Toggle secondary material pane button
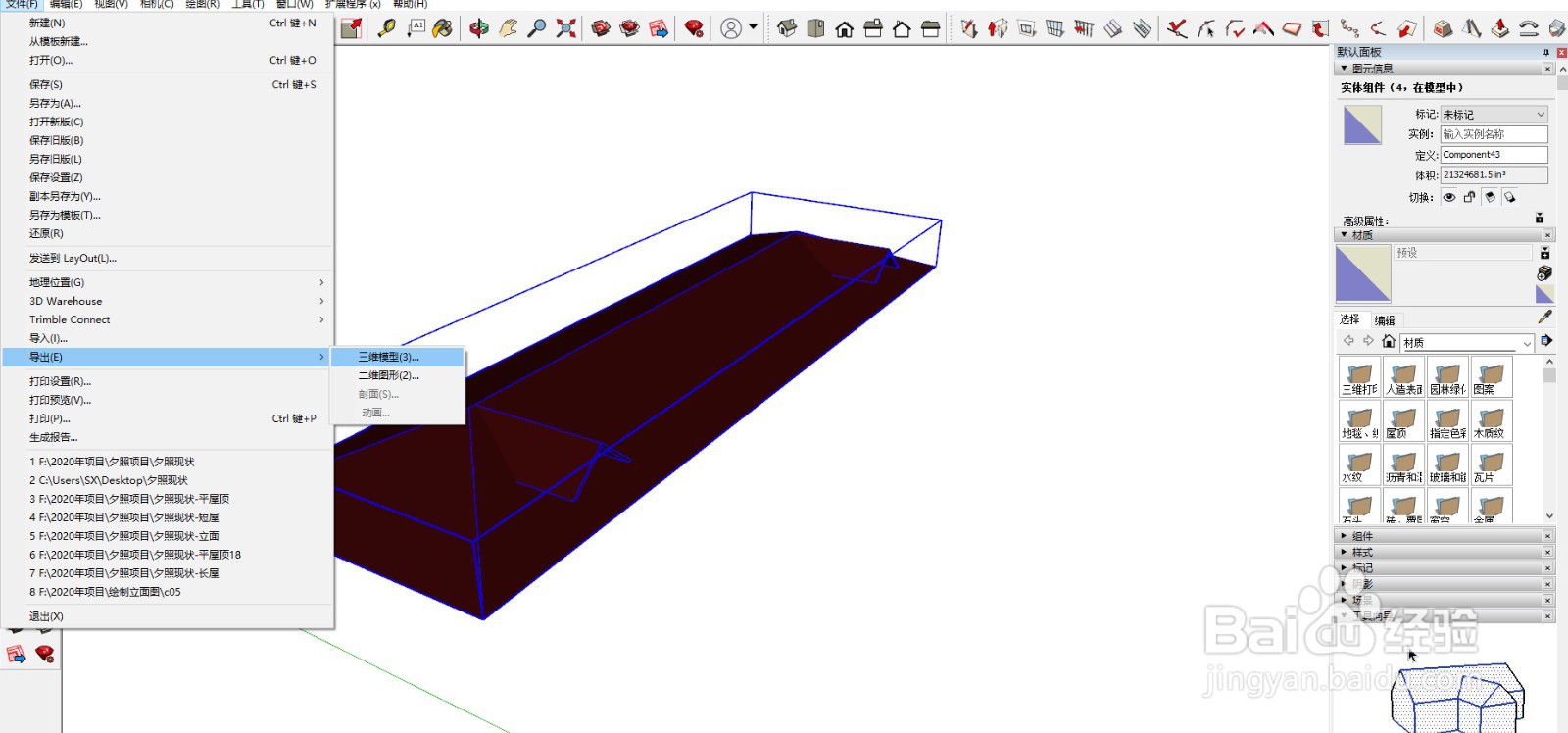This screenshot has height=733, width=1568. [1544, 253]
